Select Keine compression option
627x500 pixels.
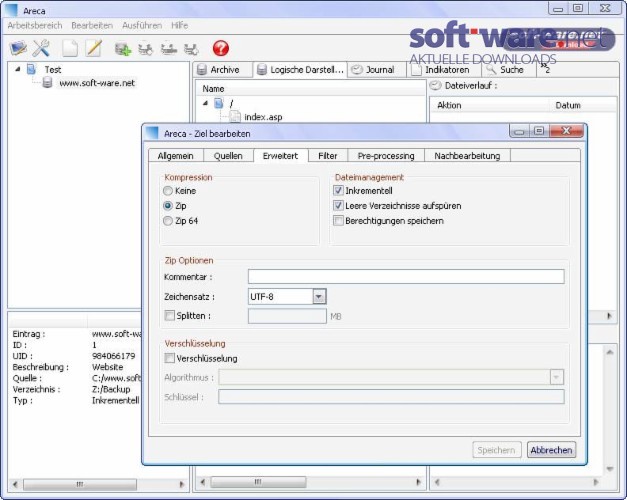(168, 191)
